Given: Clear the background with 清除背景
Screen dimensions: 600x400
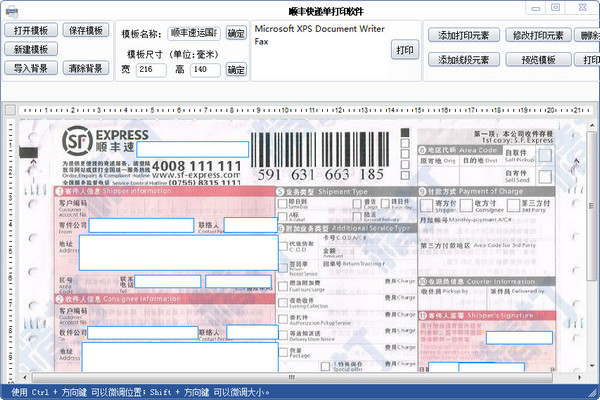Looking at the screenshot, I should [x=86, y=68].
